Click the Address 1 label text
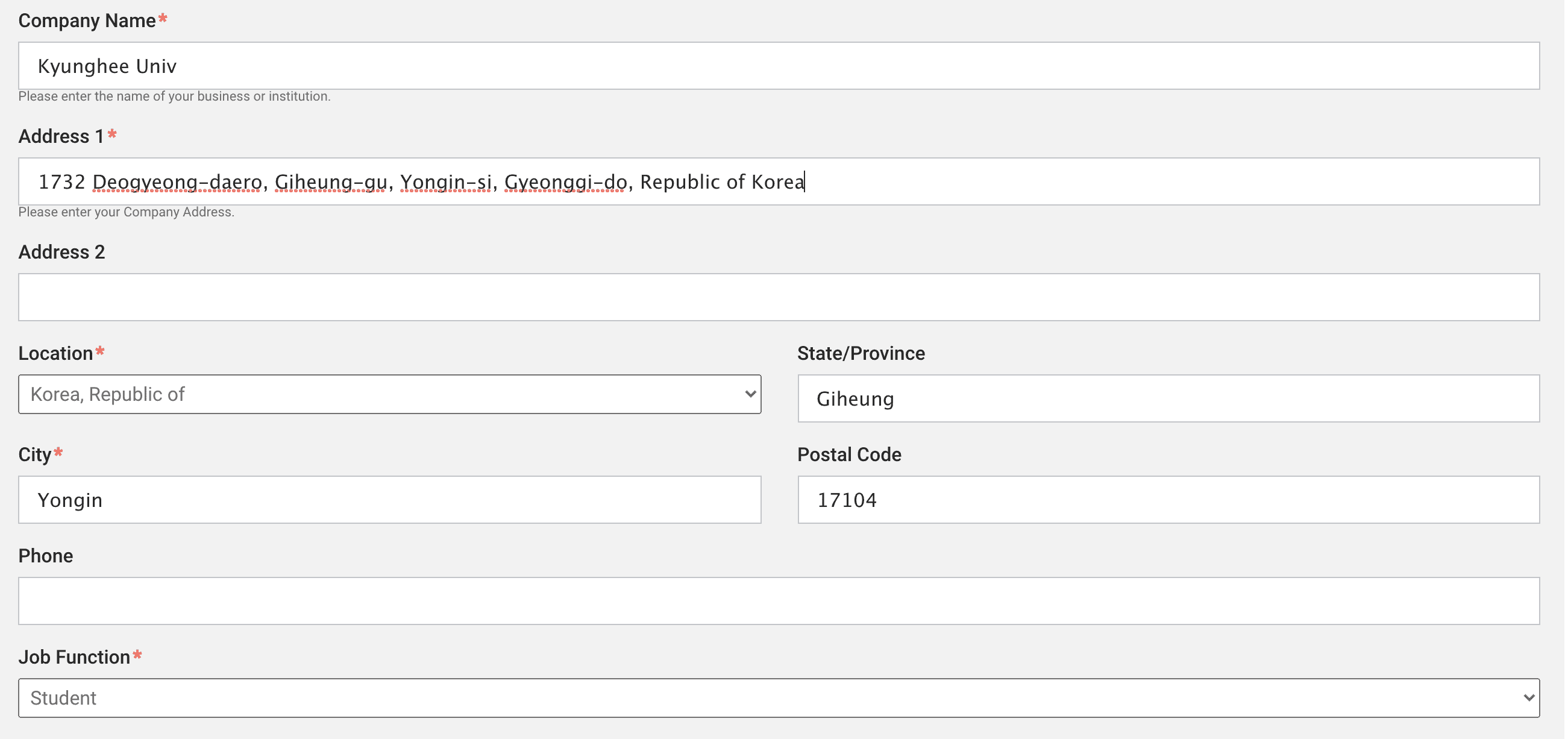 coord(61,136)
